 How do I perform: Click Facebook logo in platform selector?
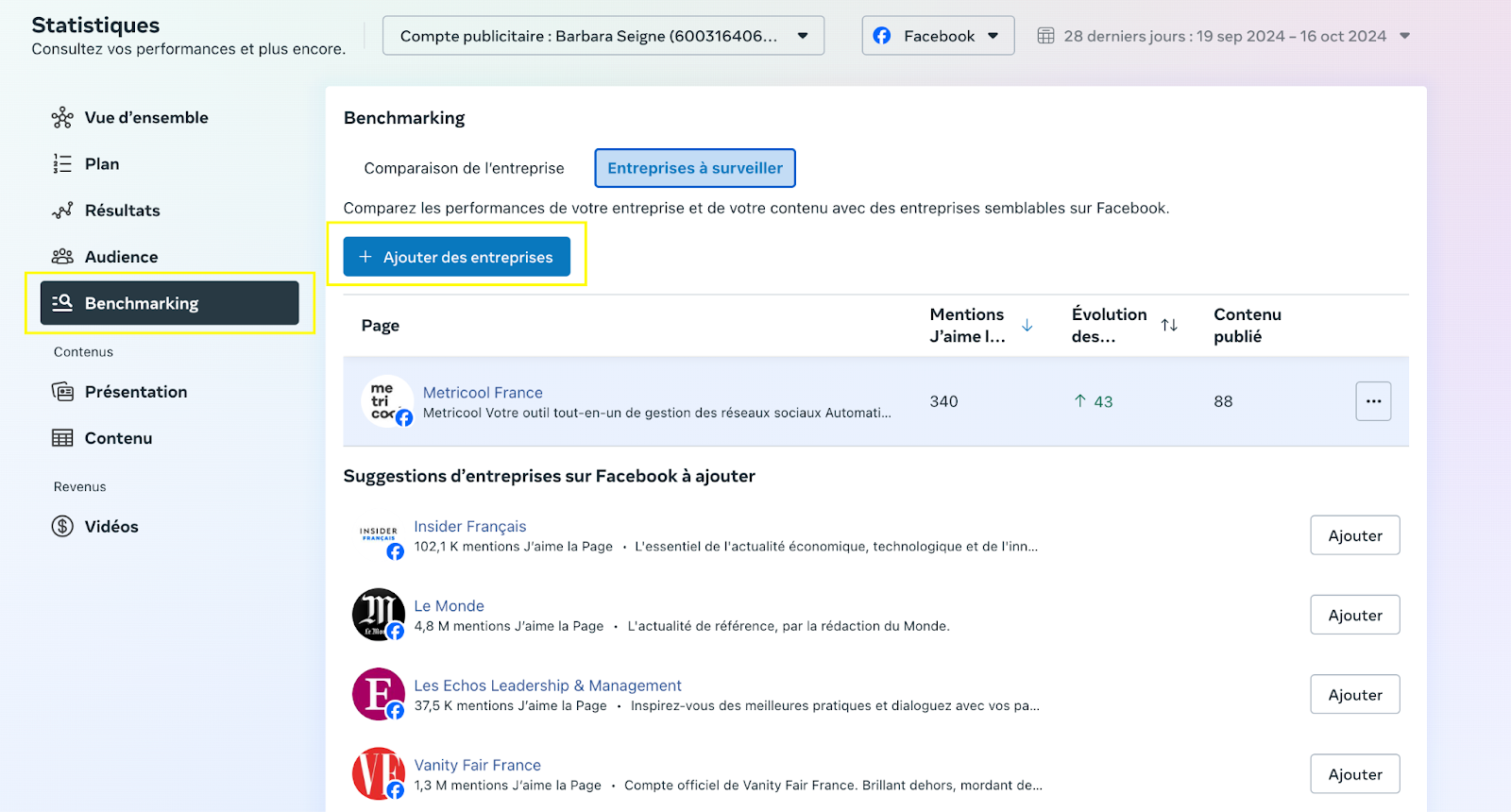881,36
